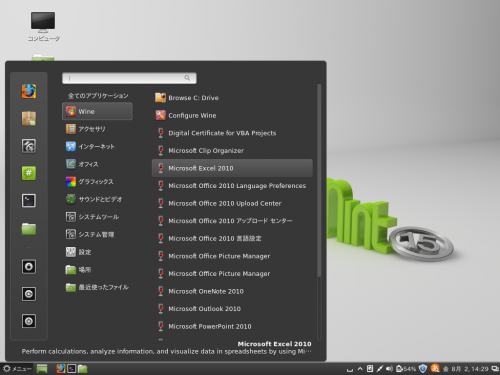The height and width of the screenshot is (375, 500).
Task: Click the Quit power icon at sidebar bottom
Action: pyautogui.click(x=29, y=321)
